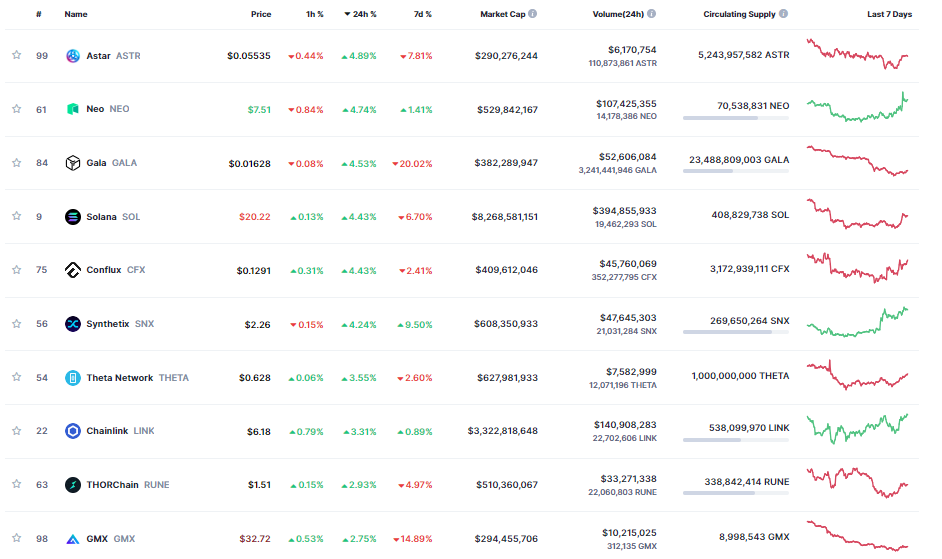Add Synthetix to watchlist star

17,324
